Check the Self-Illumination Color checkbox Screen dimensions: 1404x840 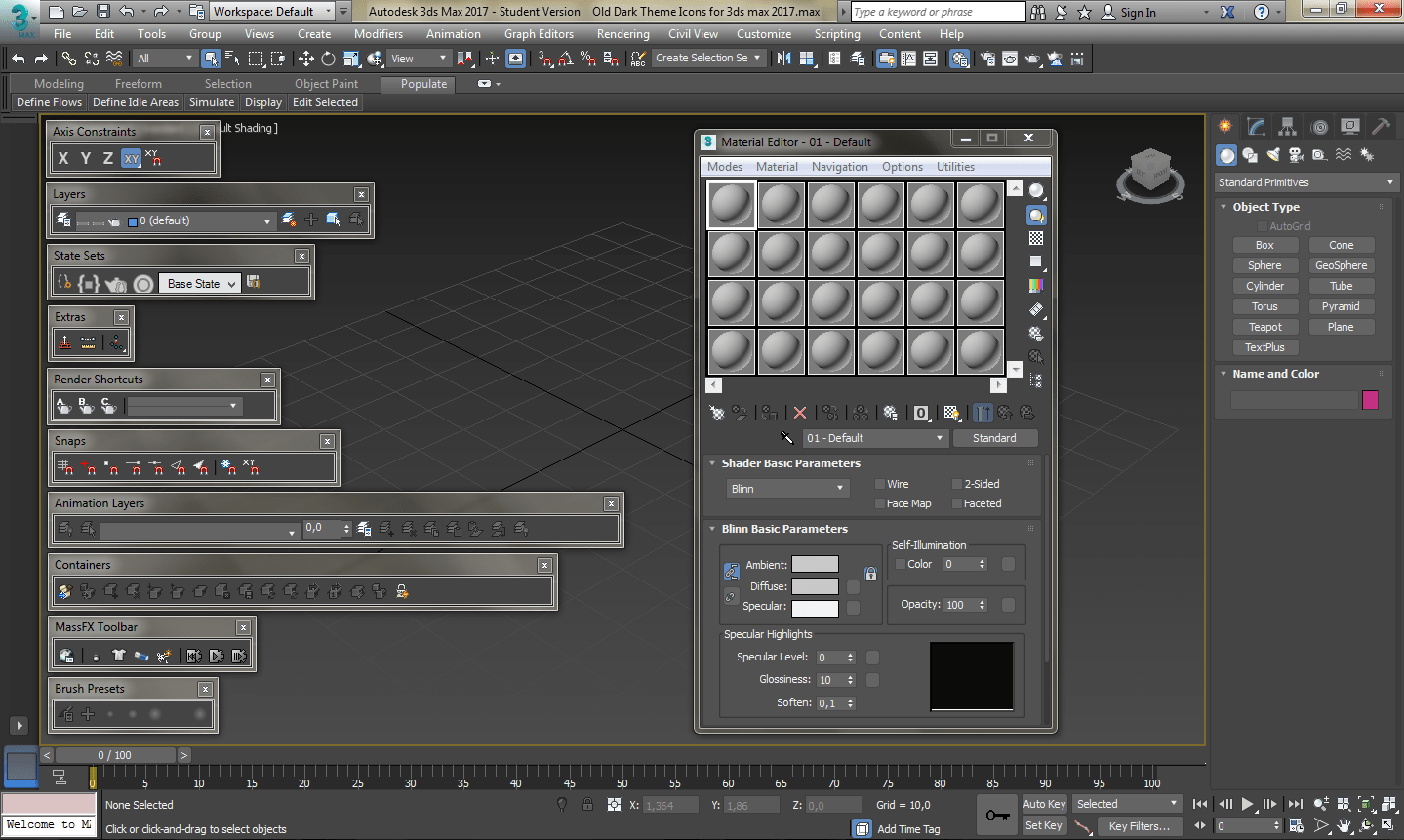pyautogui.click(x=901, y=564)
